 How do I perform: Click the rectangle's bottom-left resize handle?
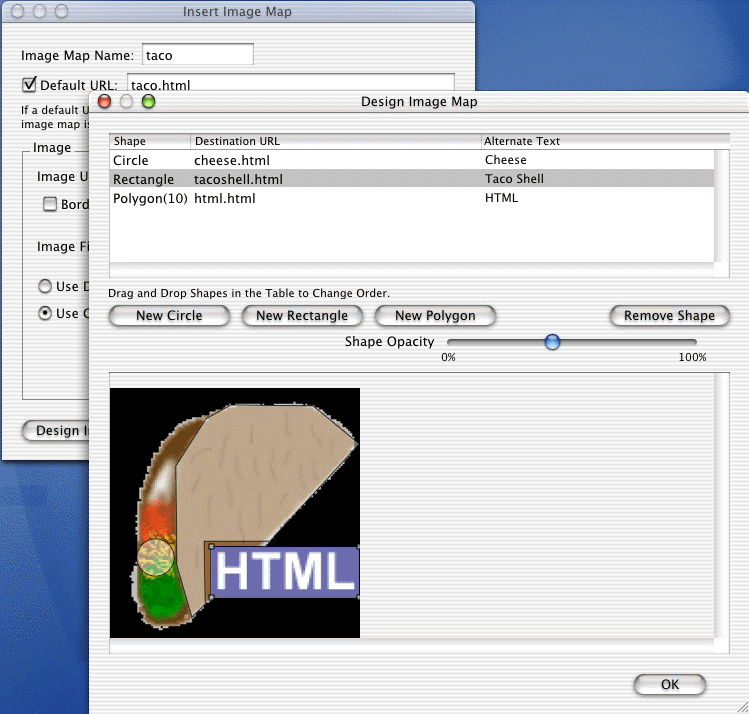212,597
